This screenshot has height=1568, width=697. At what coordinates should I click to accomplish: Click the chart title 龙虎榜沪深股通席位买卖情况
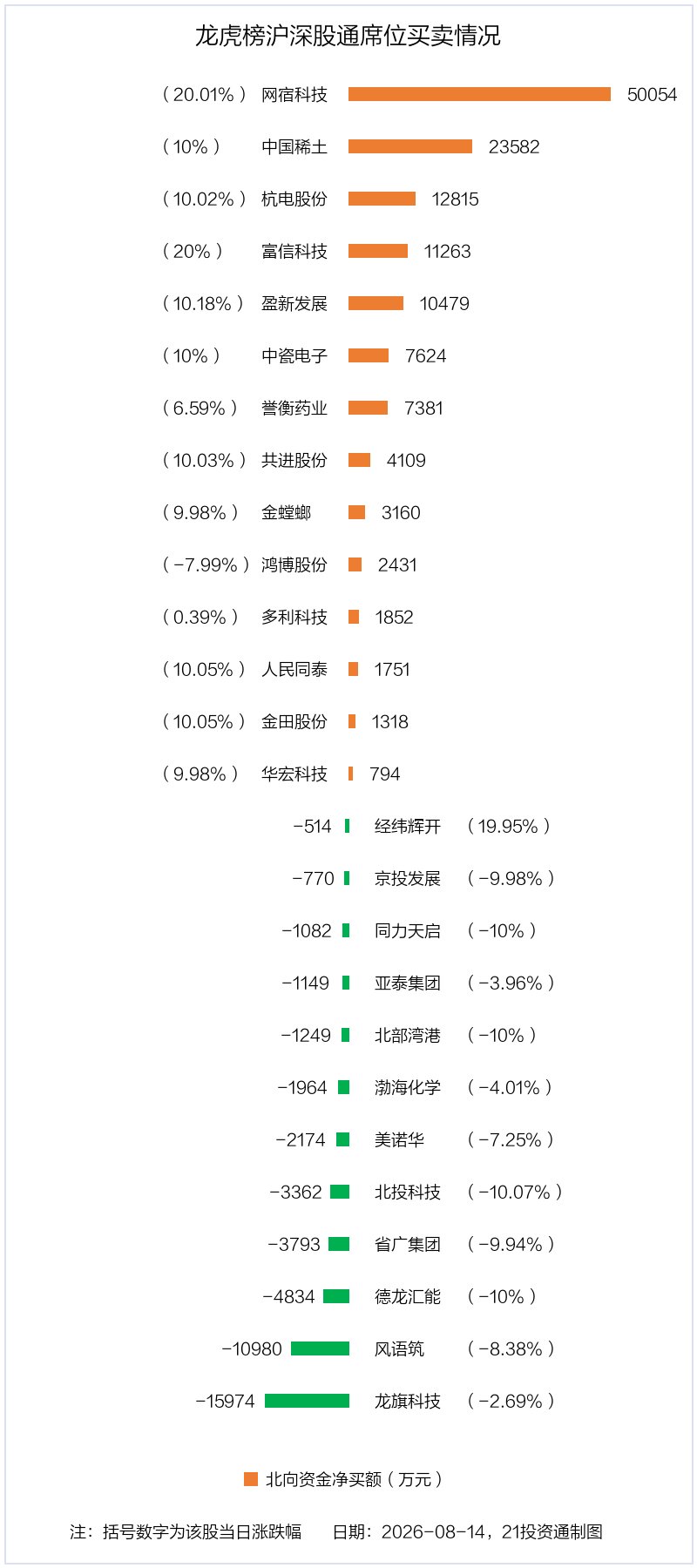(348, 36)
